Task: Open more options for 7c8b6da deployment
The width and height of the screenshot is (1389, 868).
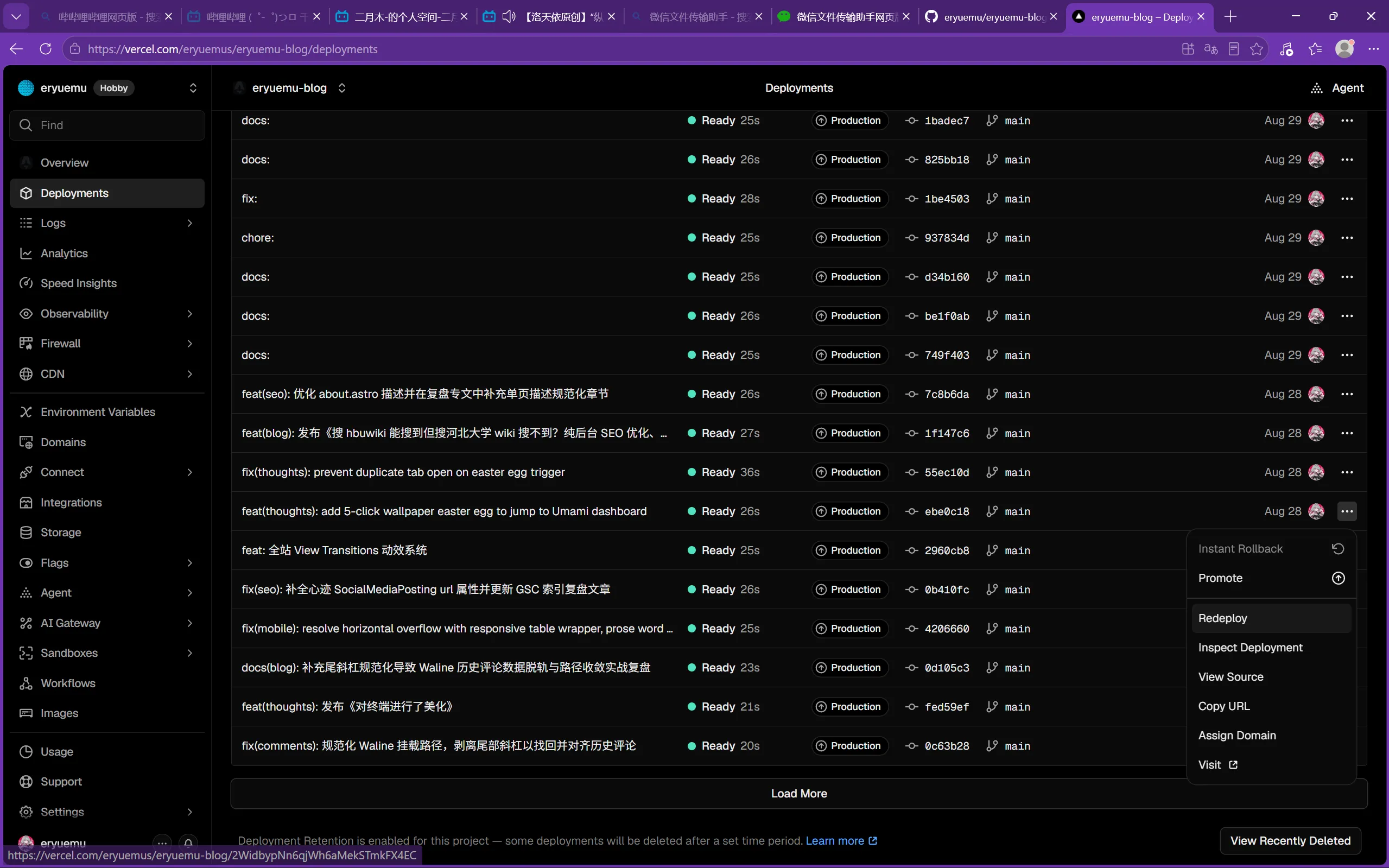Action: pos(1347,394)
